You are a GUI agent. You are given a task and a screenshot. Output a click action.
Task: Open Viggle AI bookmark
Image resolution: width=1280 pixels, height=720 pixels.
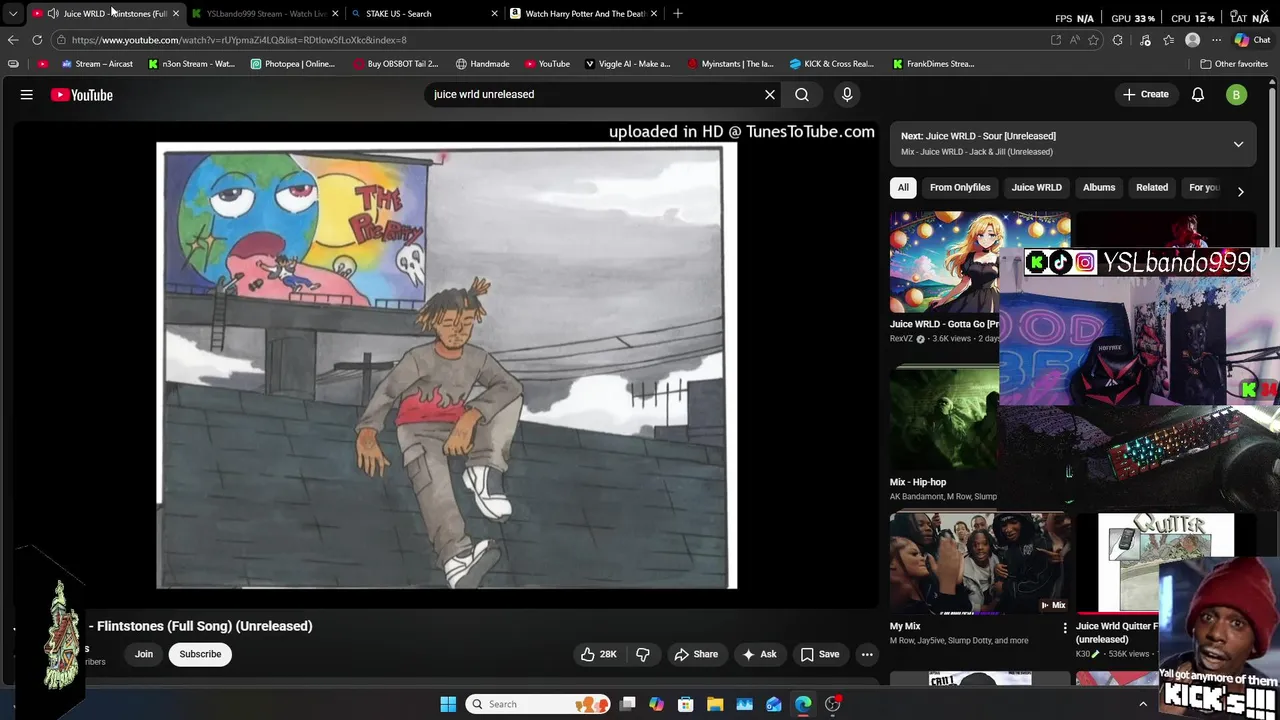[x=628, y=64]
